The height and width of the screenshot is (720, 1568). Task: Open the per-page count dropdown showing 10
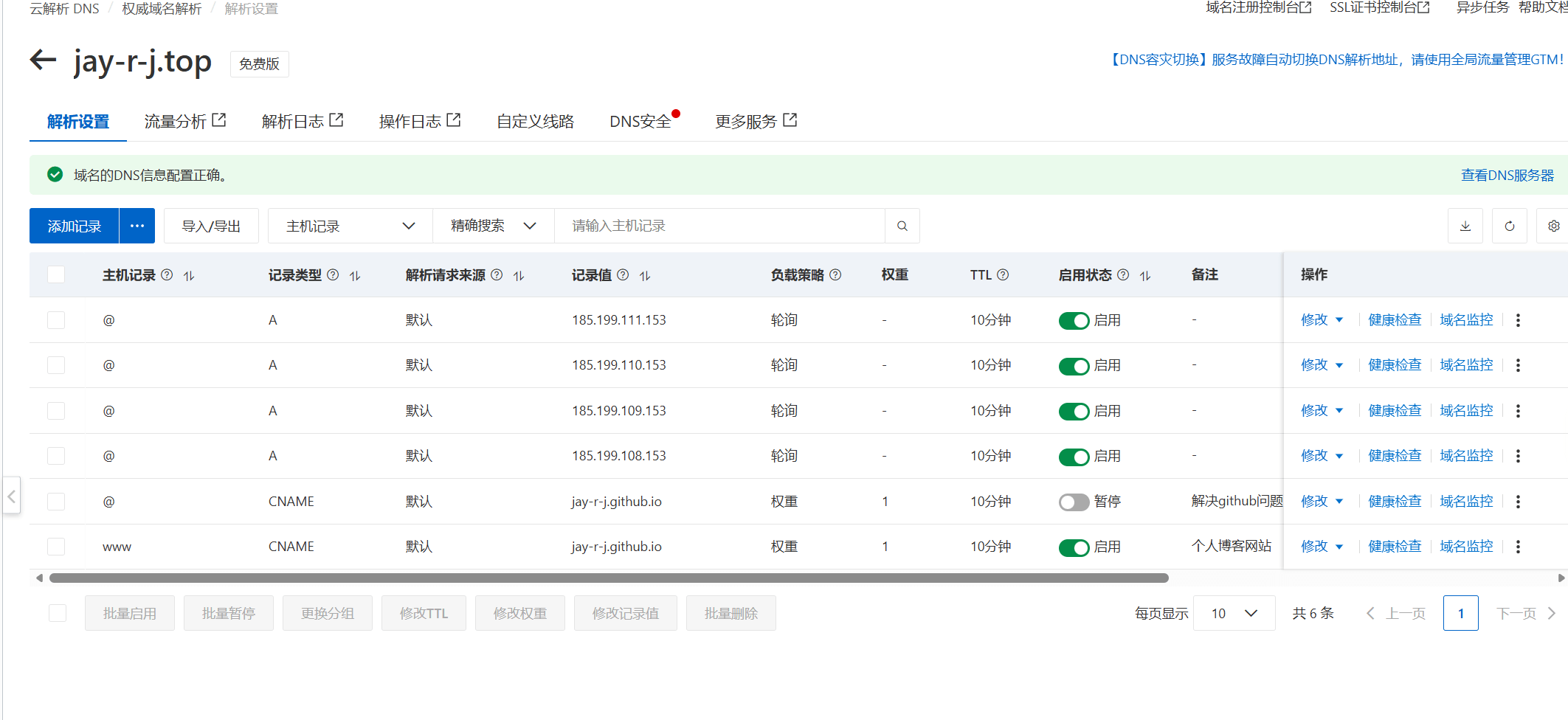click(1234, 613)
